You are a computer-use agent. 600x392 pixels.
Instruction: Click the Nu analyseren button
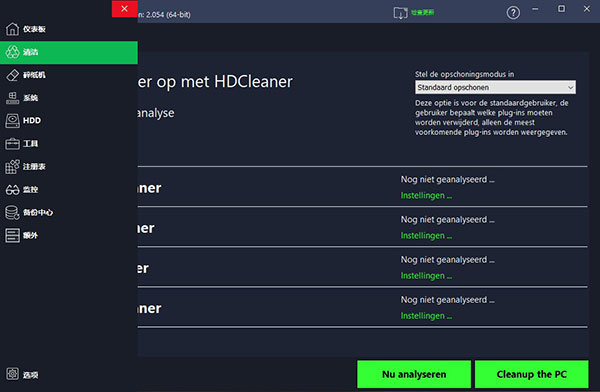(x=414, y=374)
